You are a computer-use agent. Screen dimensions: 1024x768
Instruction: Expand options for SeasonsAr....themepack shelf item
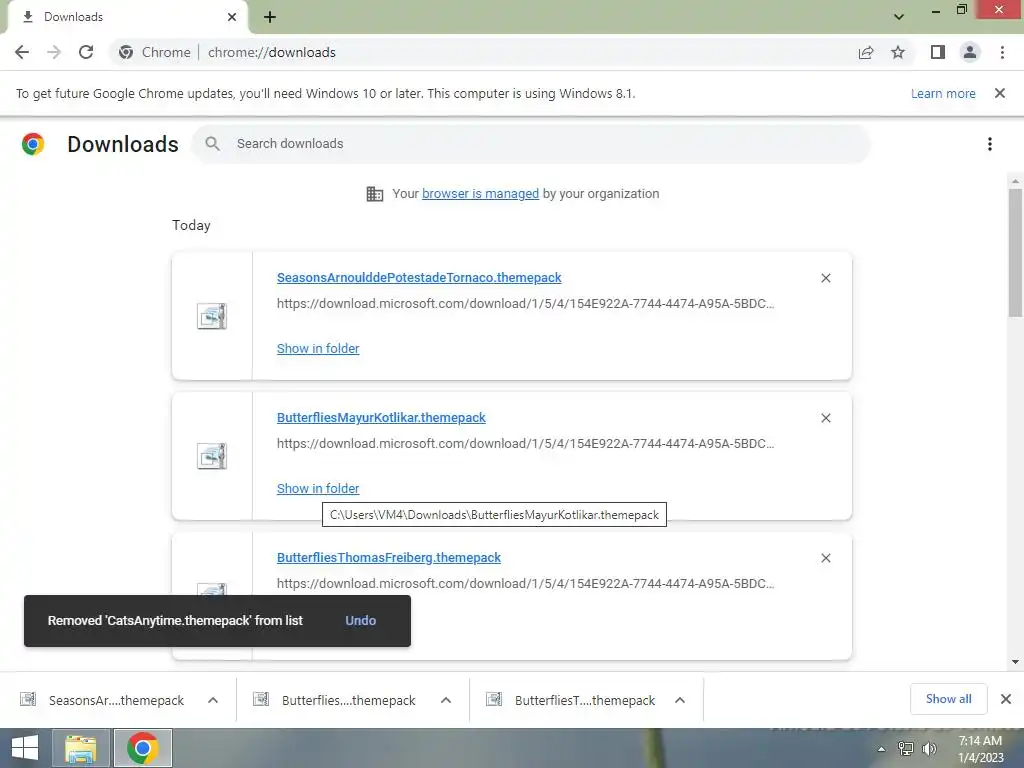coord(213,700)
